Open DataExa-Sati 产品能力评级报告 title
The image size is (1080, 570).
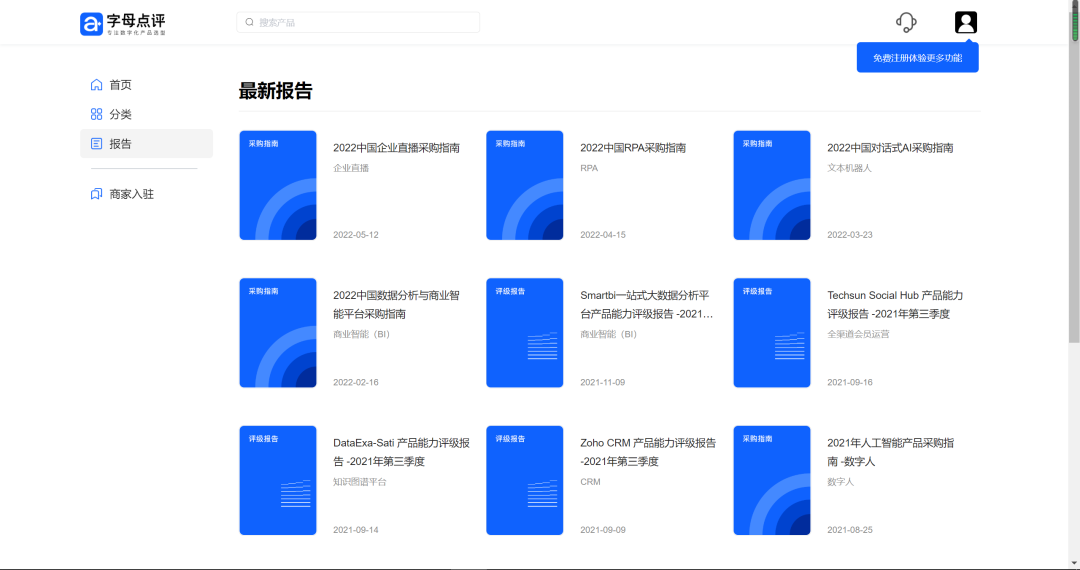coord(402,452)
